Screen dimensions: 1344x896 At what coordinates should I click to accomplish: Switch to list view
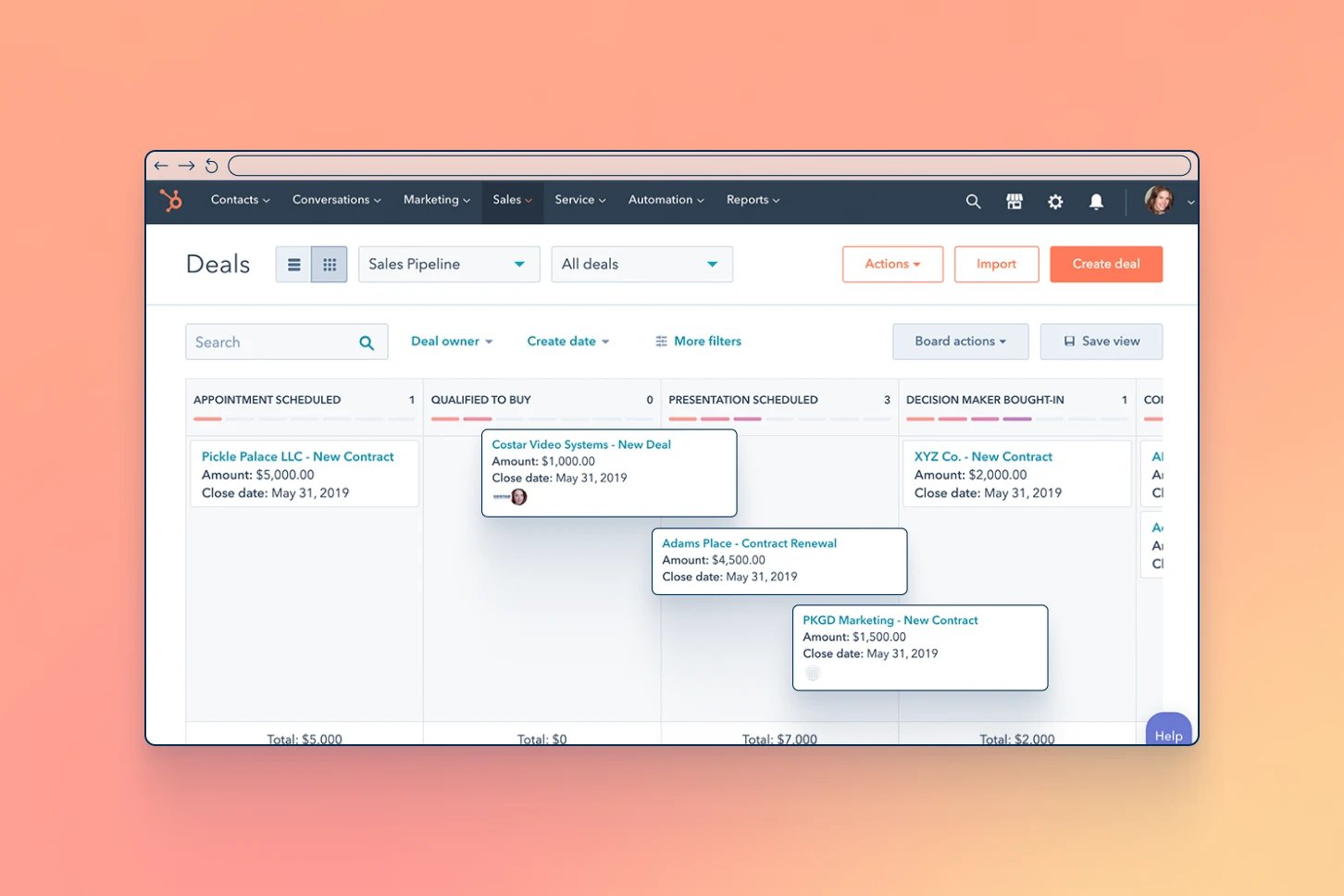(x=293, y=265)
